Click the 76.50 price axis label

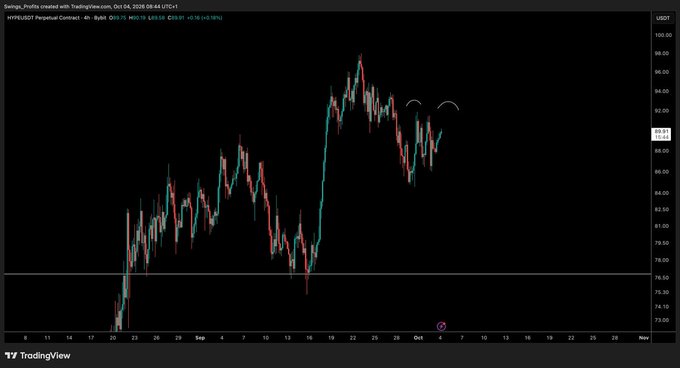(662, 278)
